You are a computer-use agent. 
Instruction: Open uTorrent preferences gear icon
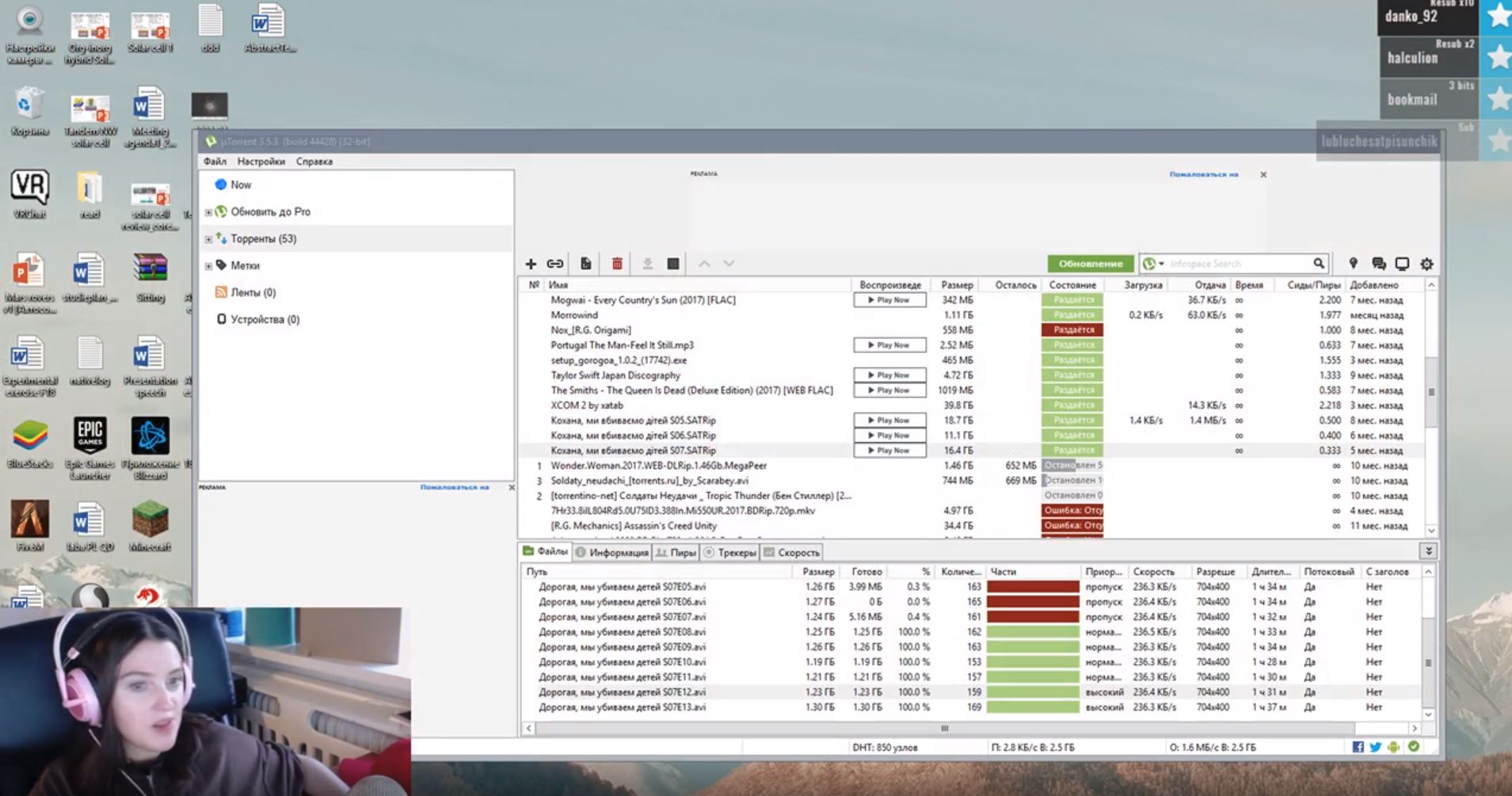point(1427,264)
